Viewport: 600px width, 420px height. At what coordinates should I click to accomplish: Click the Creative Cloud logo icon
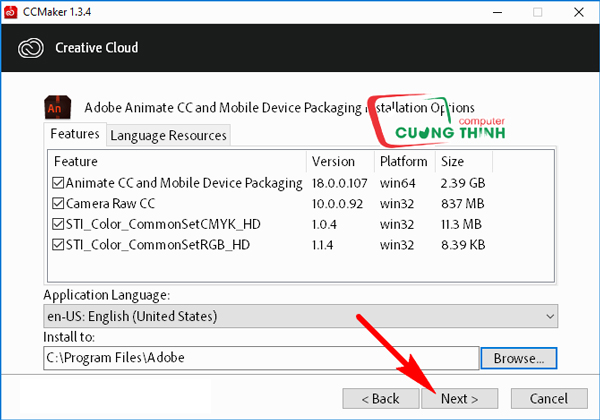click(x=31, y=48)
